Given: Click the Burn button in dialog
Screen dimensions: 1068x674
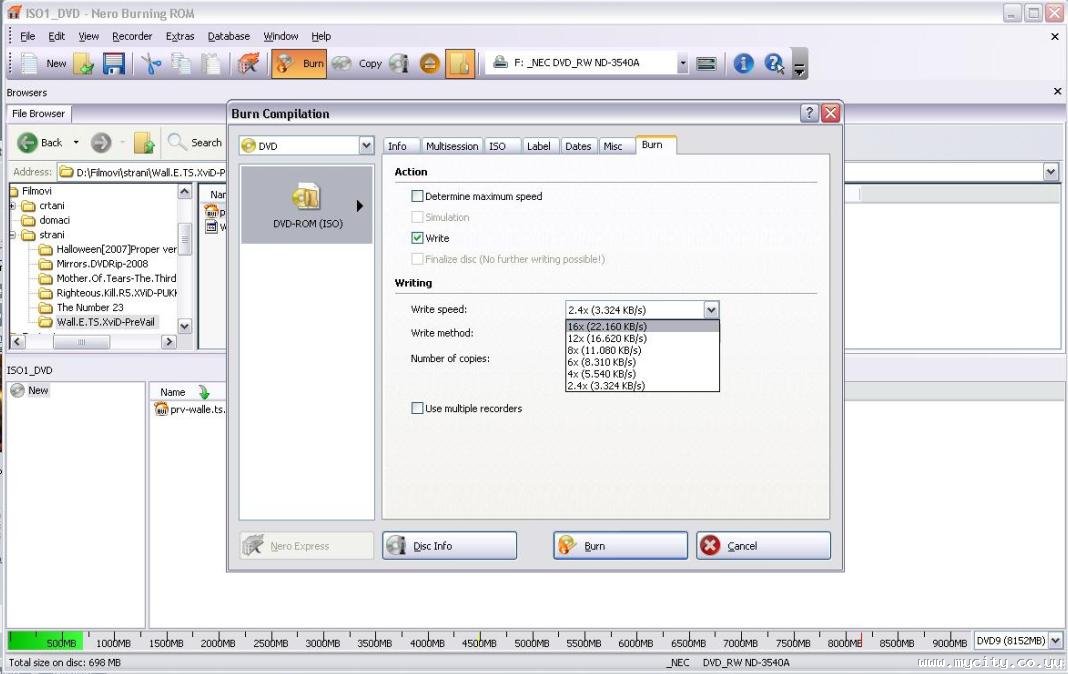Looking at the screenshot, I should click(621, 546).
